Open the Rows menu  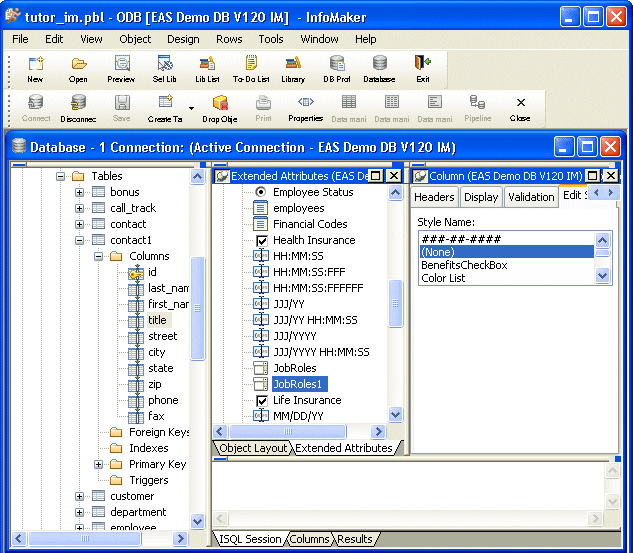tap(229, 39)
